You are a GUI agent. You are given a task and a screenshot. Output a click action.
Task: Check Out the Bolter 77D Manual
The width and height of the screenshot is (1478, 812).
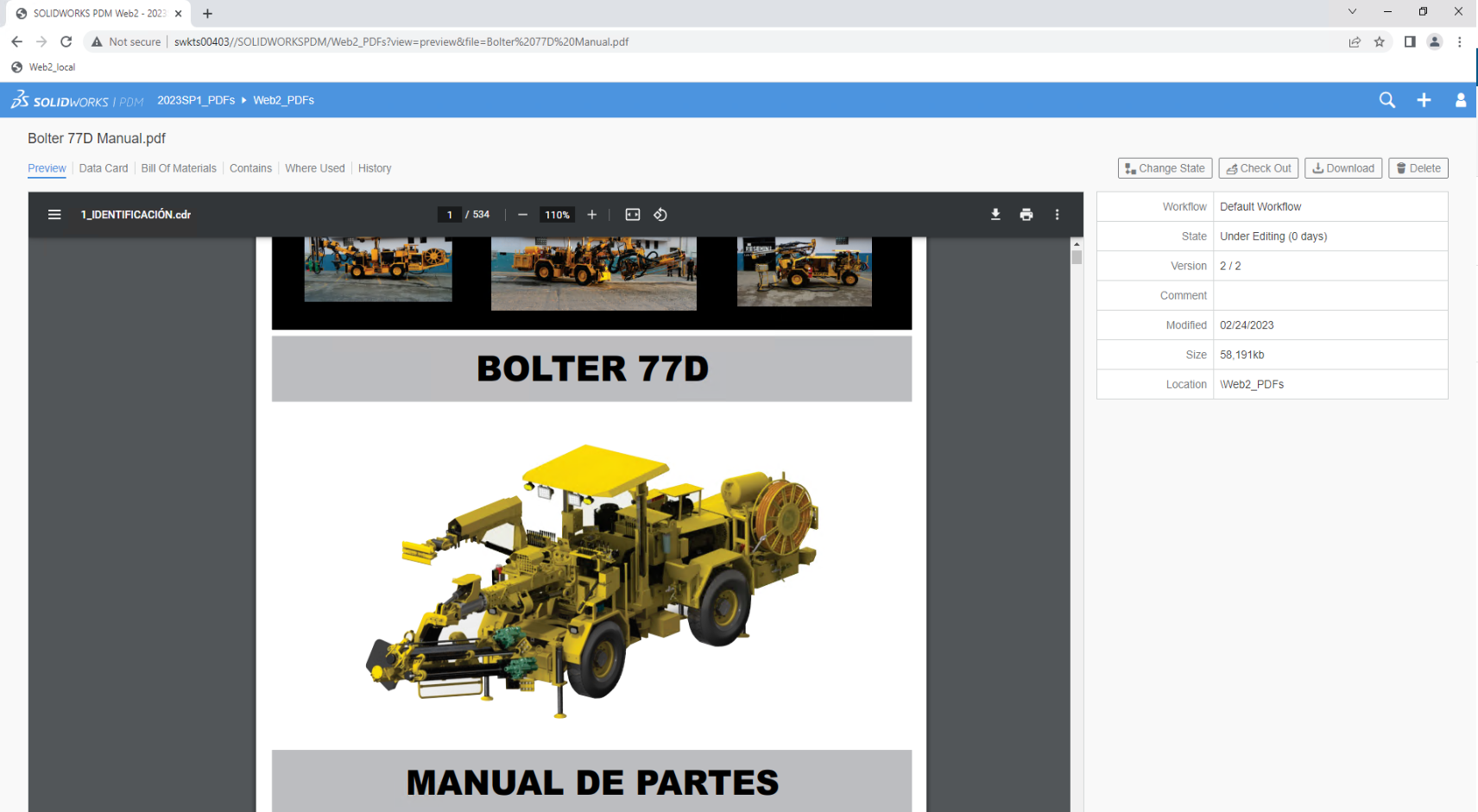(x=1258, y=167)
